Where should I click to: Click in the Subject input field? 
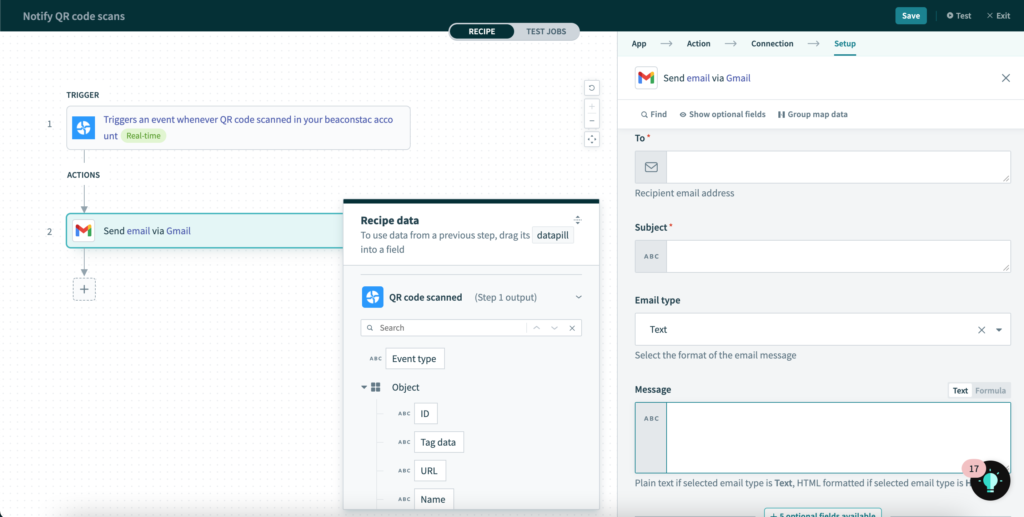[838, 257]
